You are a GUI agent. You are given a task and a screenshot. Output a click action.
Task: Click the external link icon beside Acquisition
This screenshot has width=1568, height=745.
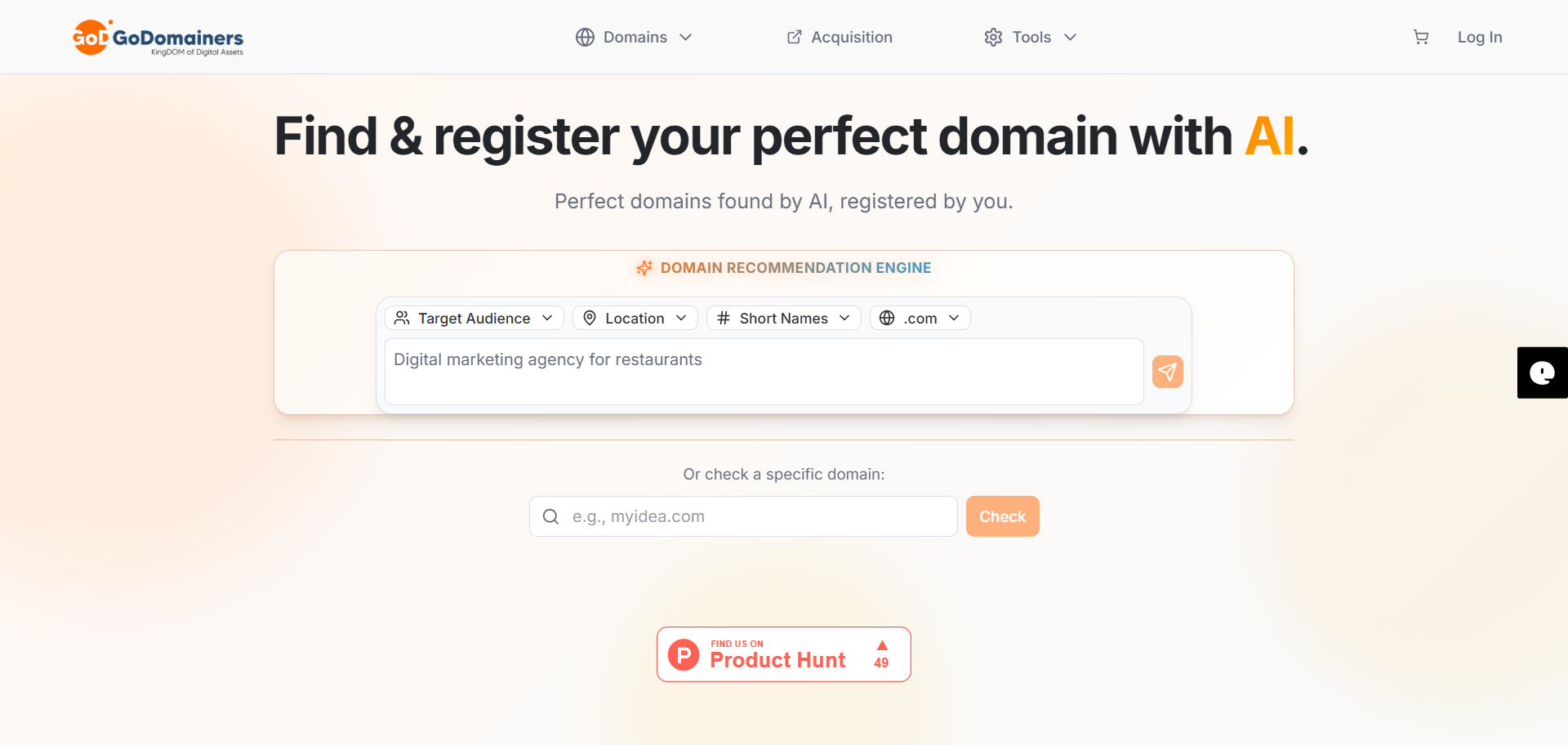[x=793, y=37]
